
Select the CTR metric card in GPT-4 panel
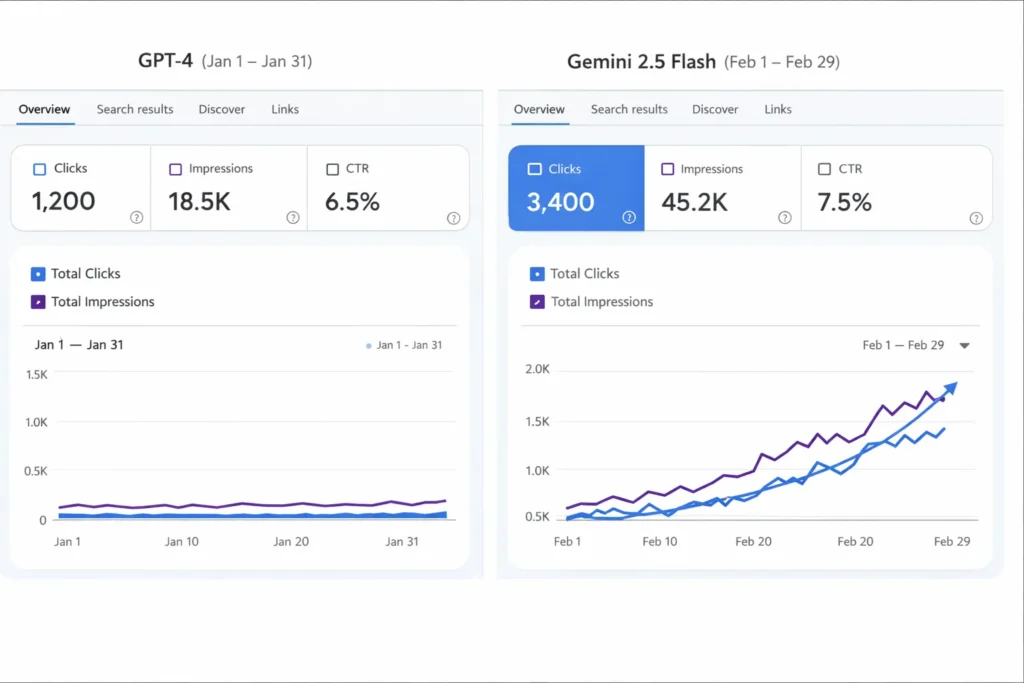point(388,188)
